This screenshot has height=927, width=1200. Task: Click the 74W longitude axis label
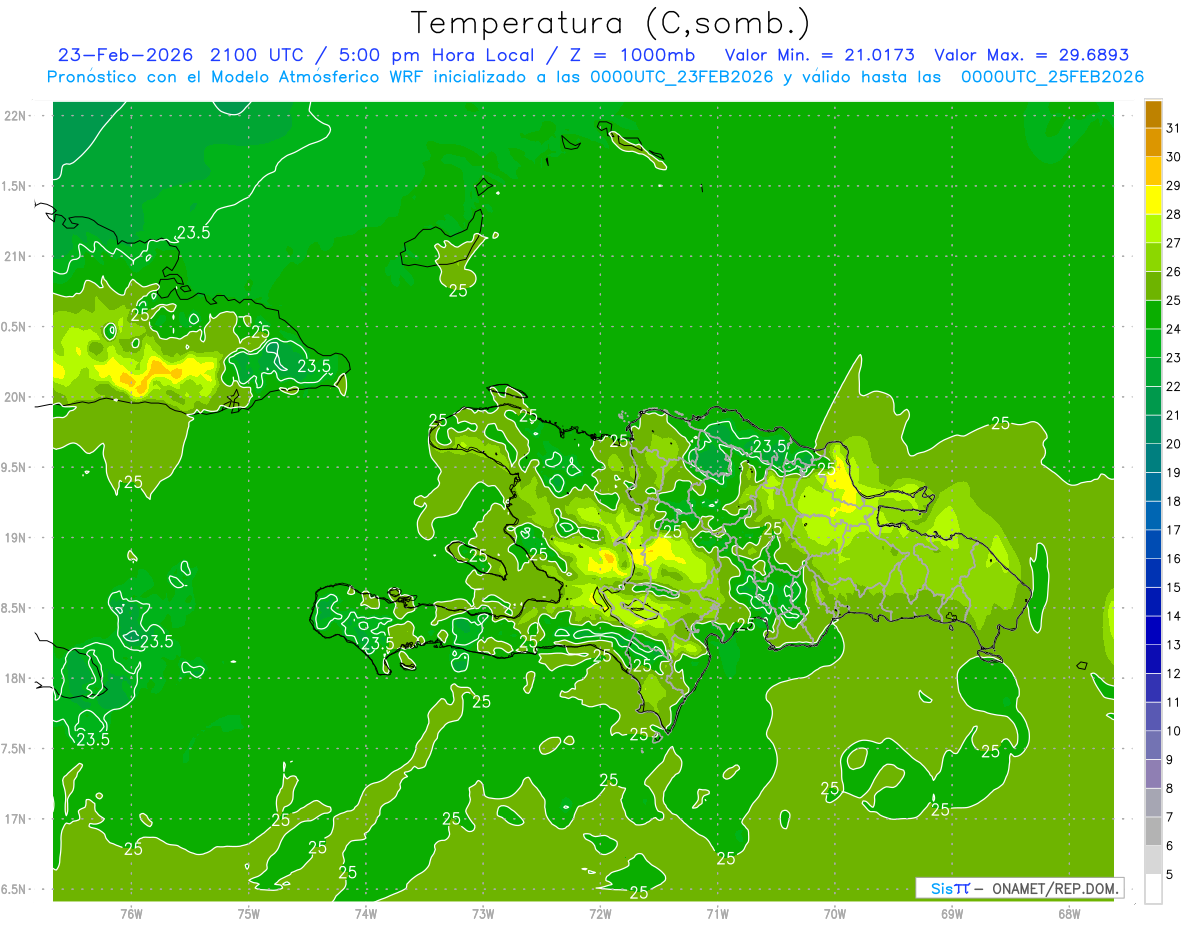coord(366,913)
